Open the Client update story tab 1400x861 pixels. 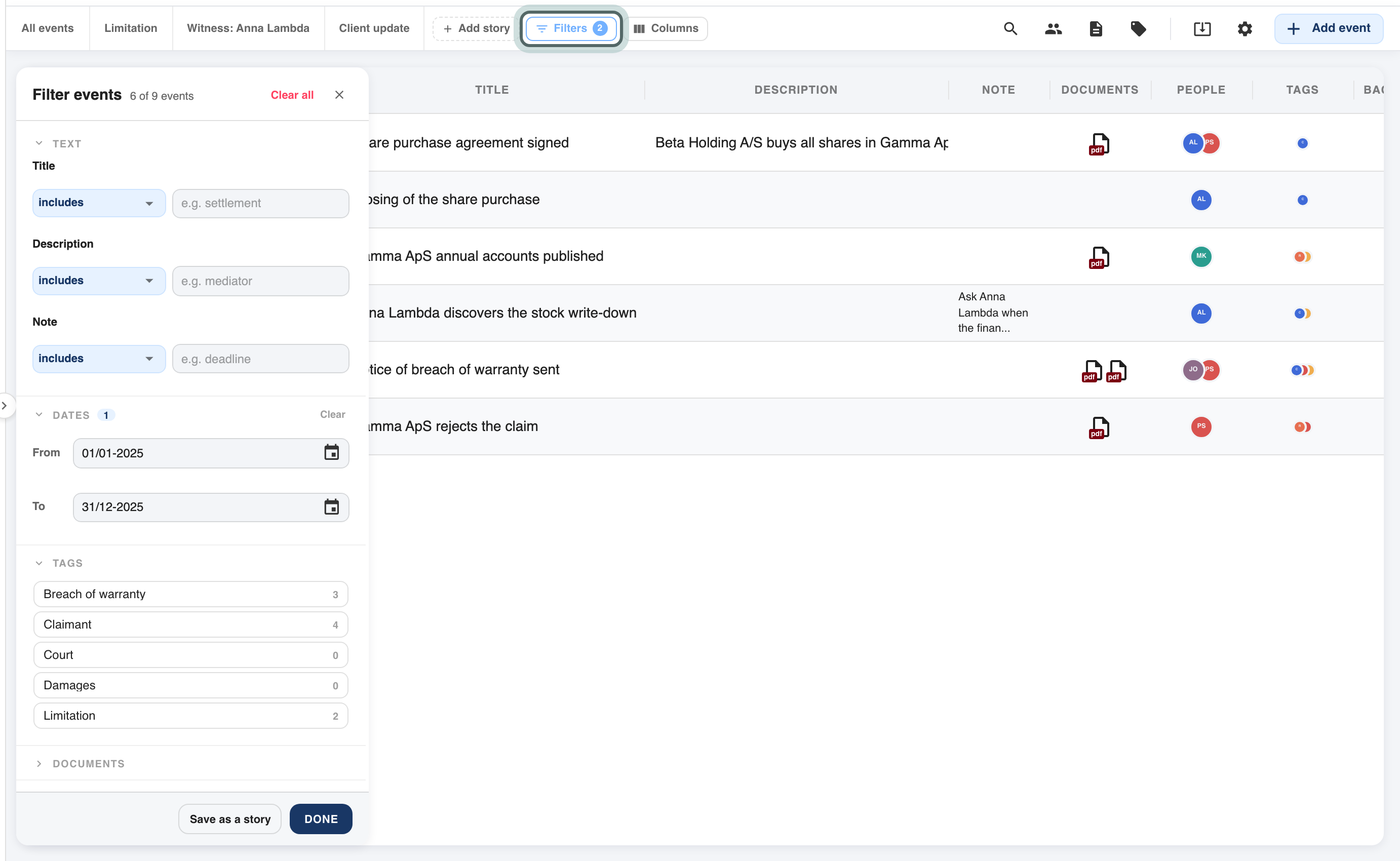pyautogui.click(x=374, y=28)
